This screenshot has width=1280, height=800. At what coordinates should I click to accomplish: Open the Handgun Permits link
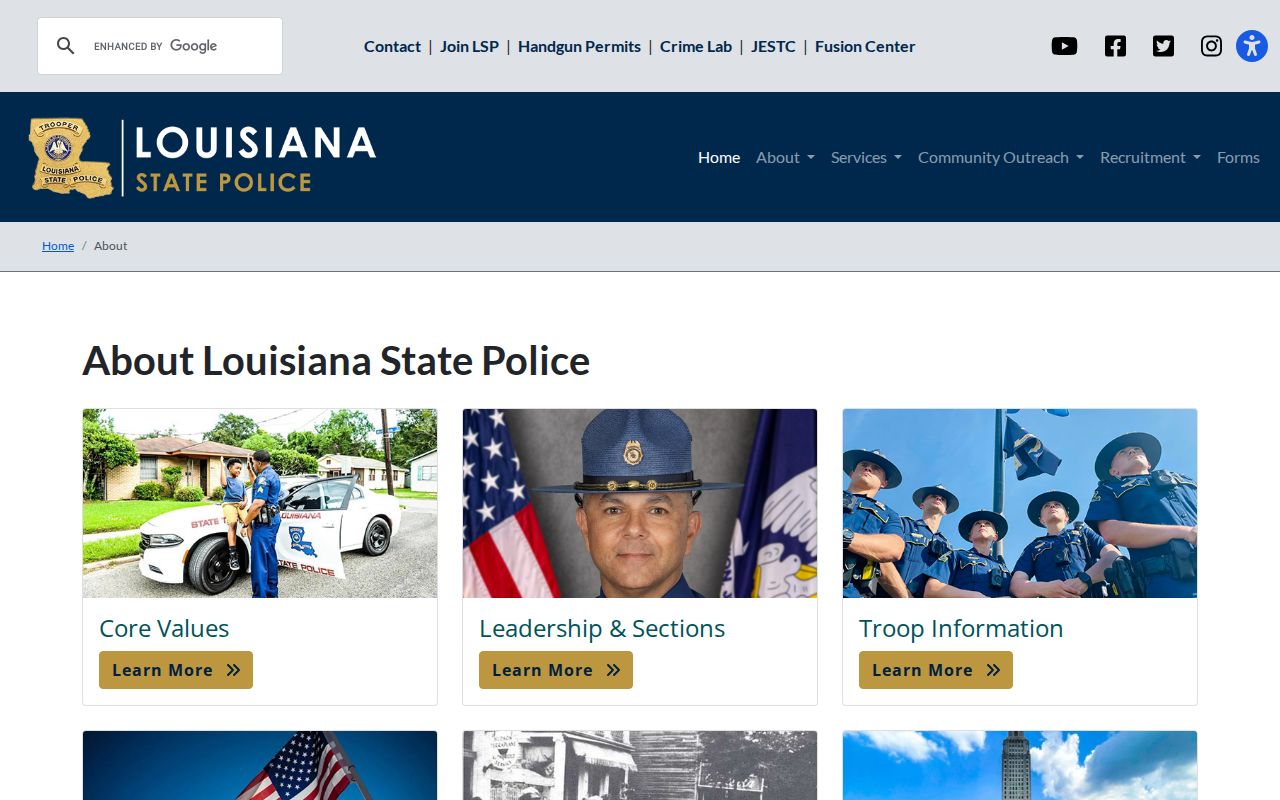coord(579,46)
